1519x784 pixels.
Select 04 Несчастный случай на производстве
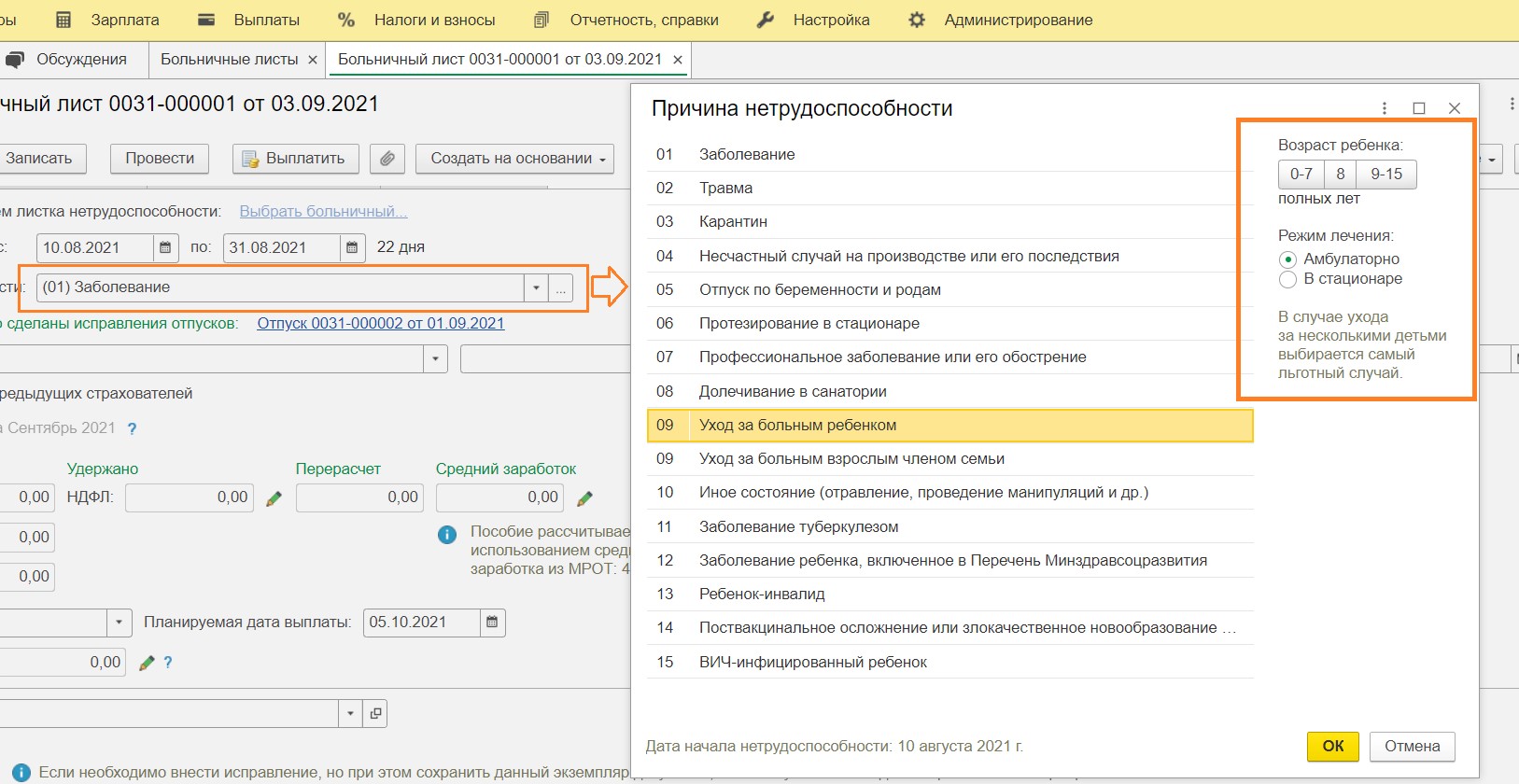(949, 256)
